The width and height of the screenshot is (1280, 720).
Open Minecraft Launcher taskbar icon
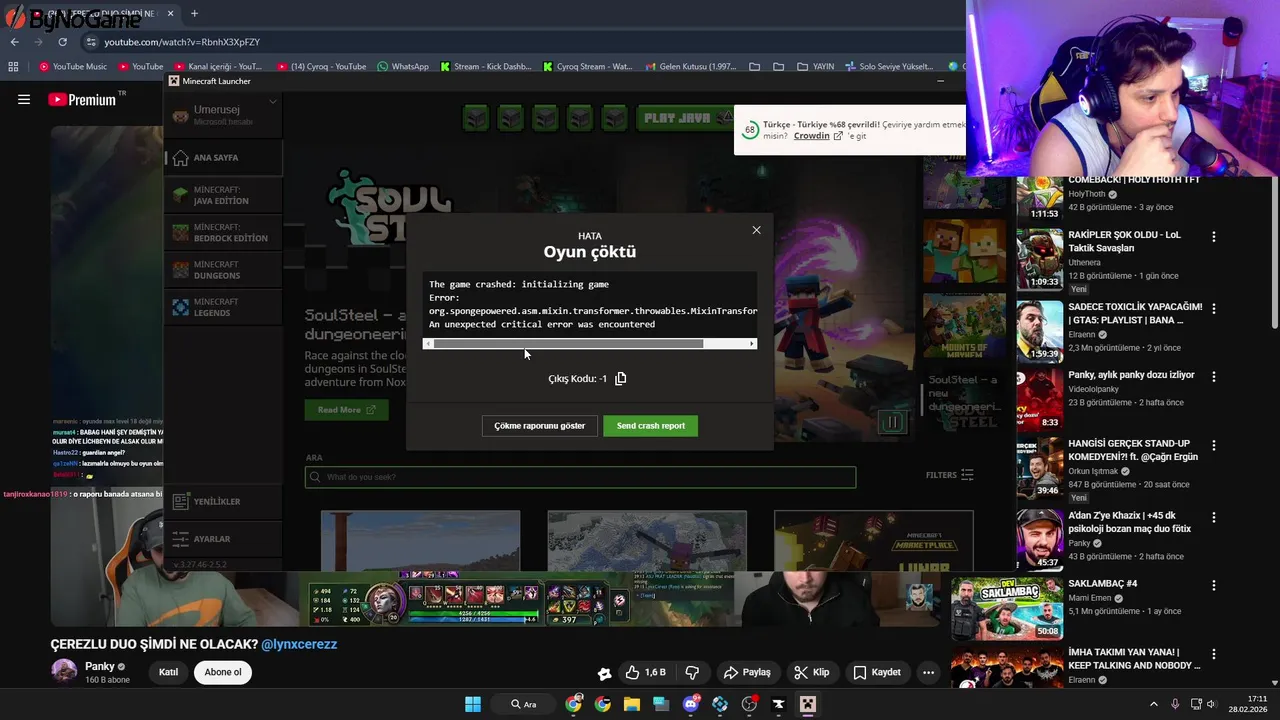click(808, 704)
